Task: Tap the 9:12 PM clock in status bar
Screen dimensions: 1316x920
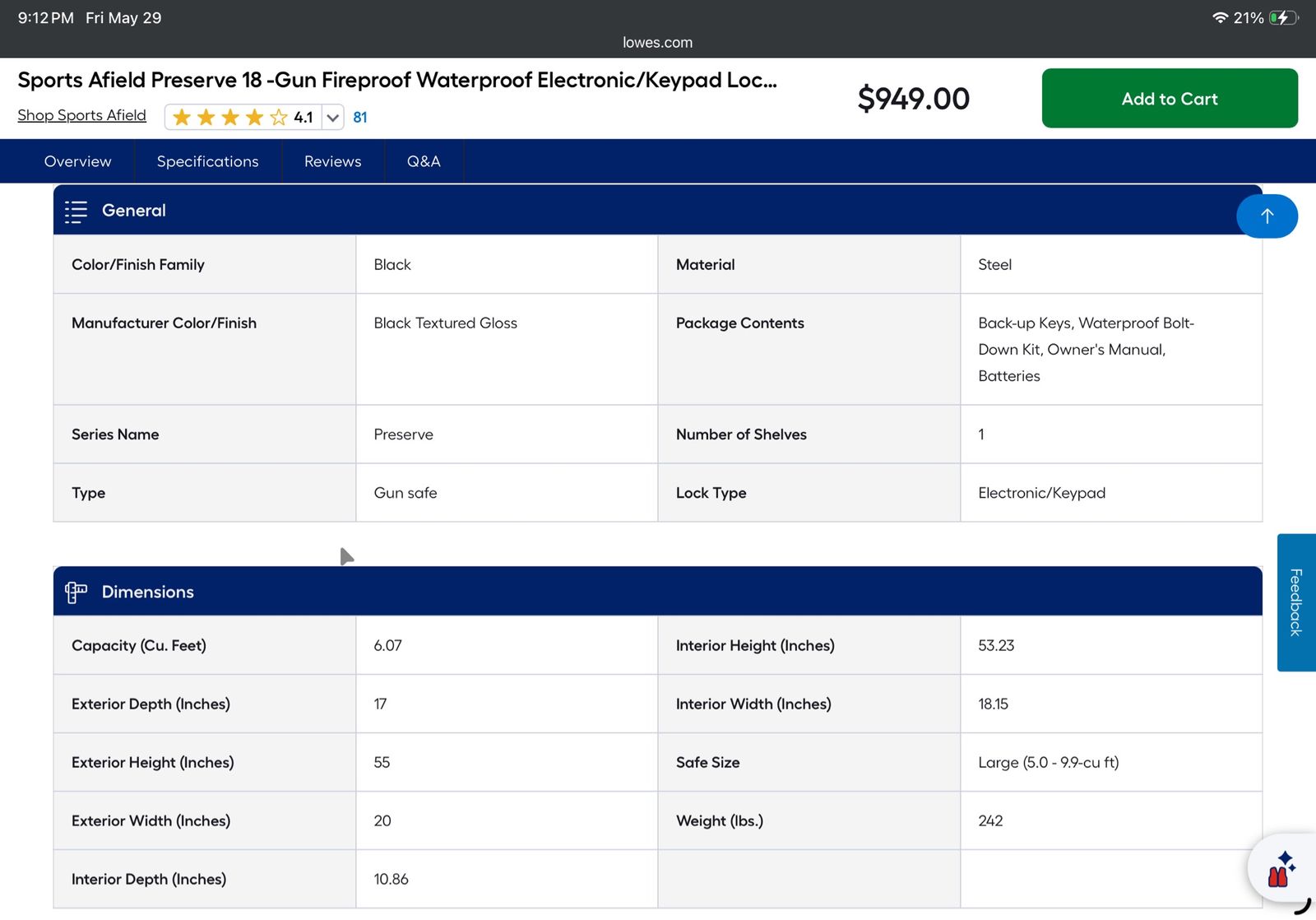Action: click(x=46, y=18)
